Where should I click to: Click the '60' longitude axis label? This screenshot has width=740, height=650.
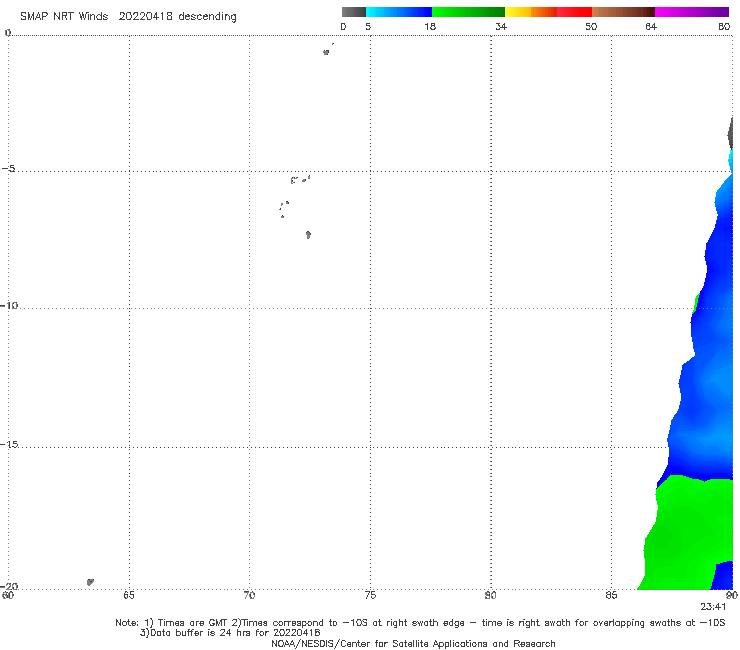(8, 595)
